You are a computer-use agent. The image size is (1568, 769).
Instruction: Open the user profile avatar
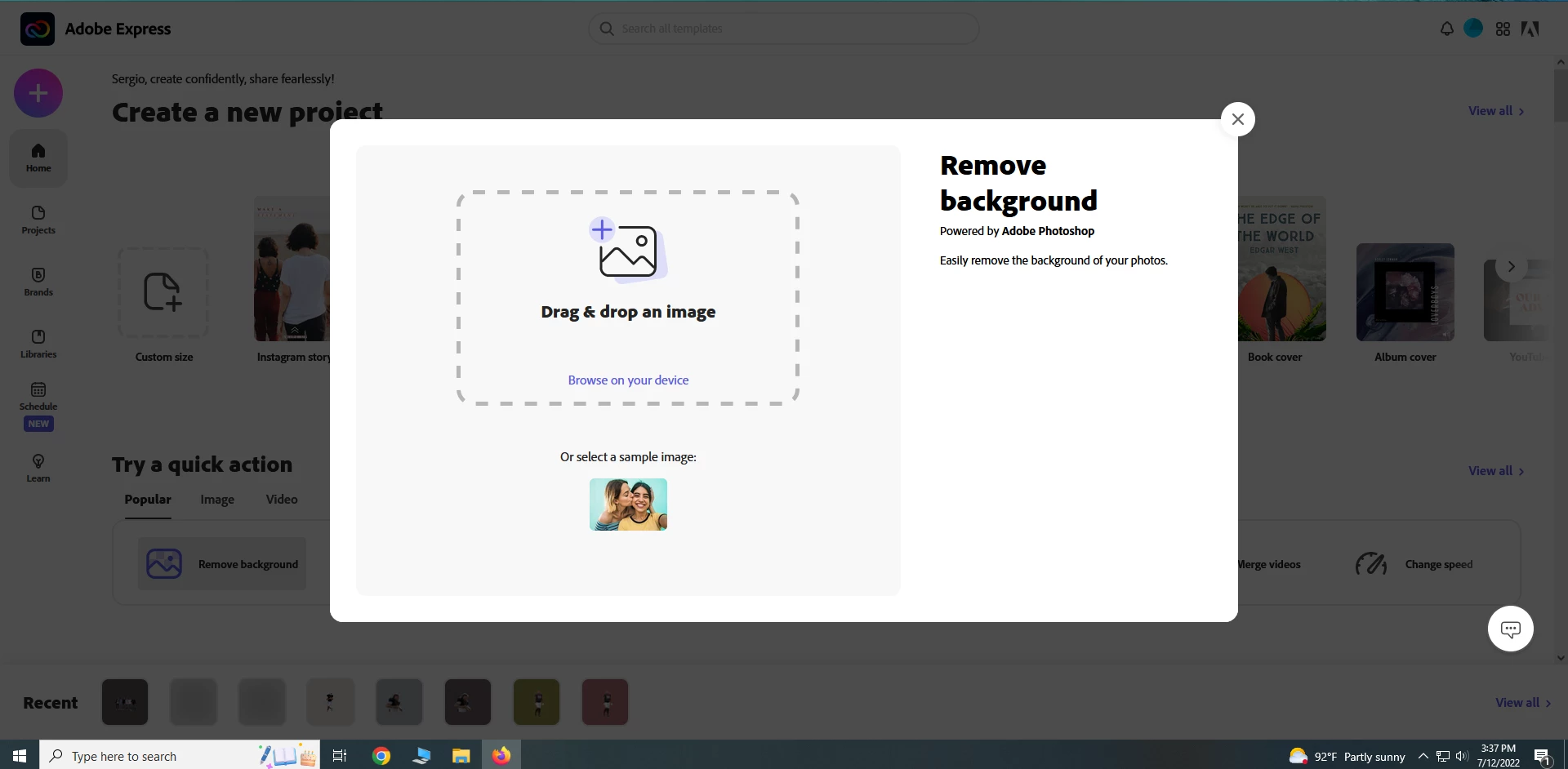click(x=1473, y=29)
